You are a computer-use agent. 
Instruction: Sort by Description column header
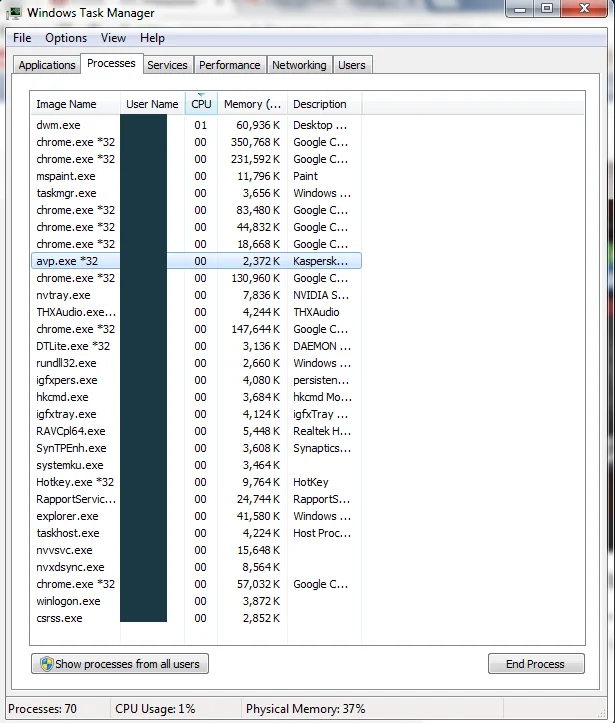click(x=325, y=104)
